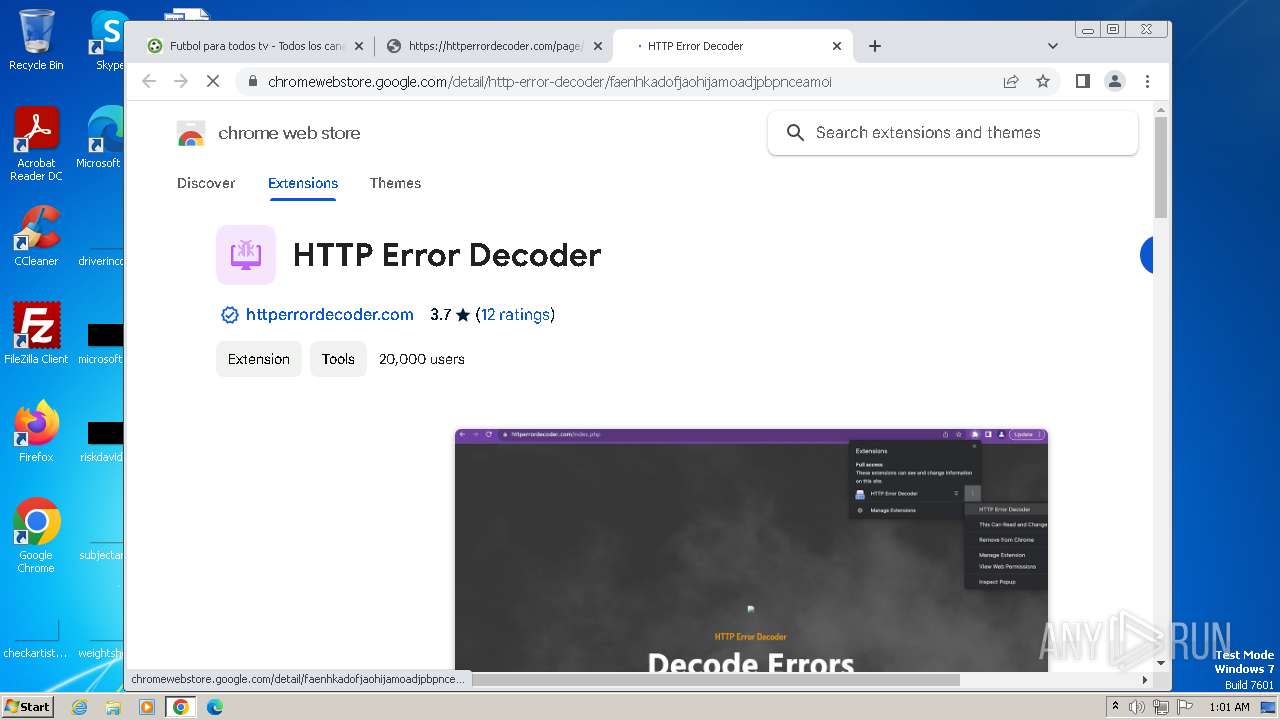View the 12 ratings link
This screenshot has height=720, width=1280.
515,315
